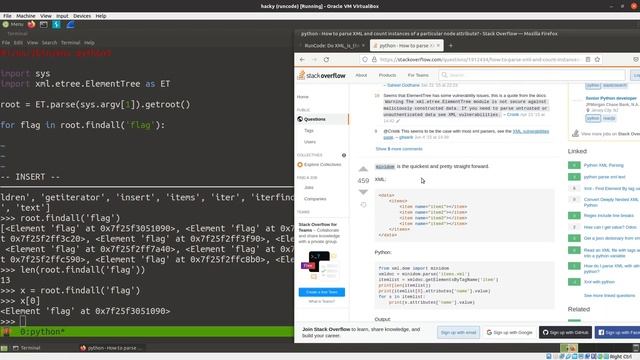Show the answer's activity history icon
The width and height of the screenshot is (640, 360).
coord(363,205)
